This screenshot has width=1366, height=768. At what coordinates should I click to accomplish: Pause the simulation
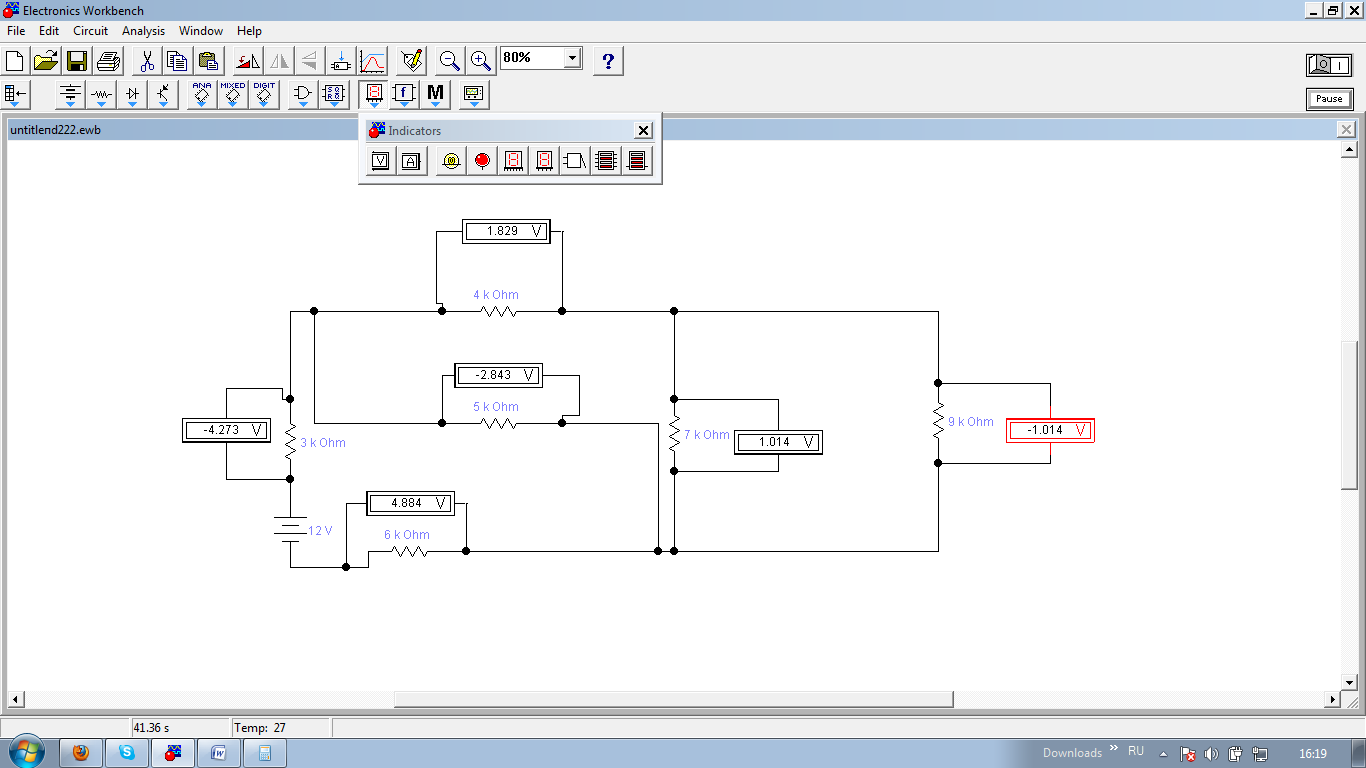(1329, 99)
